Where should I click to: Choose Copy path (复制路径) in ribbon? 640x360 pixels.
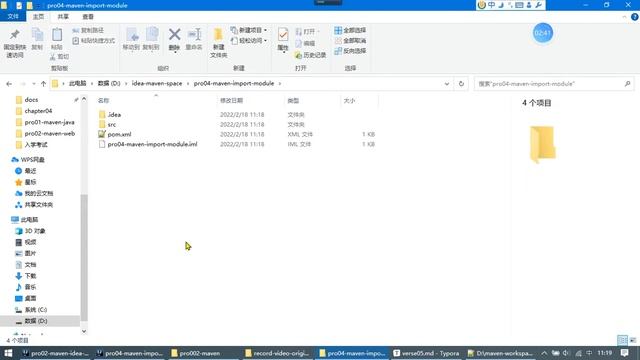(x=88, y=31)
